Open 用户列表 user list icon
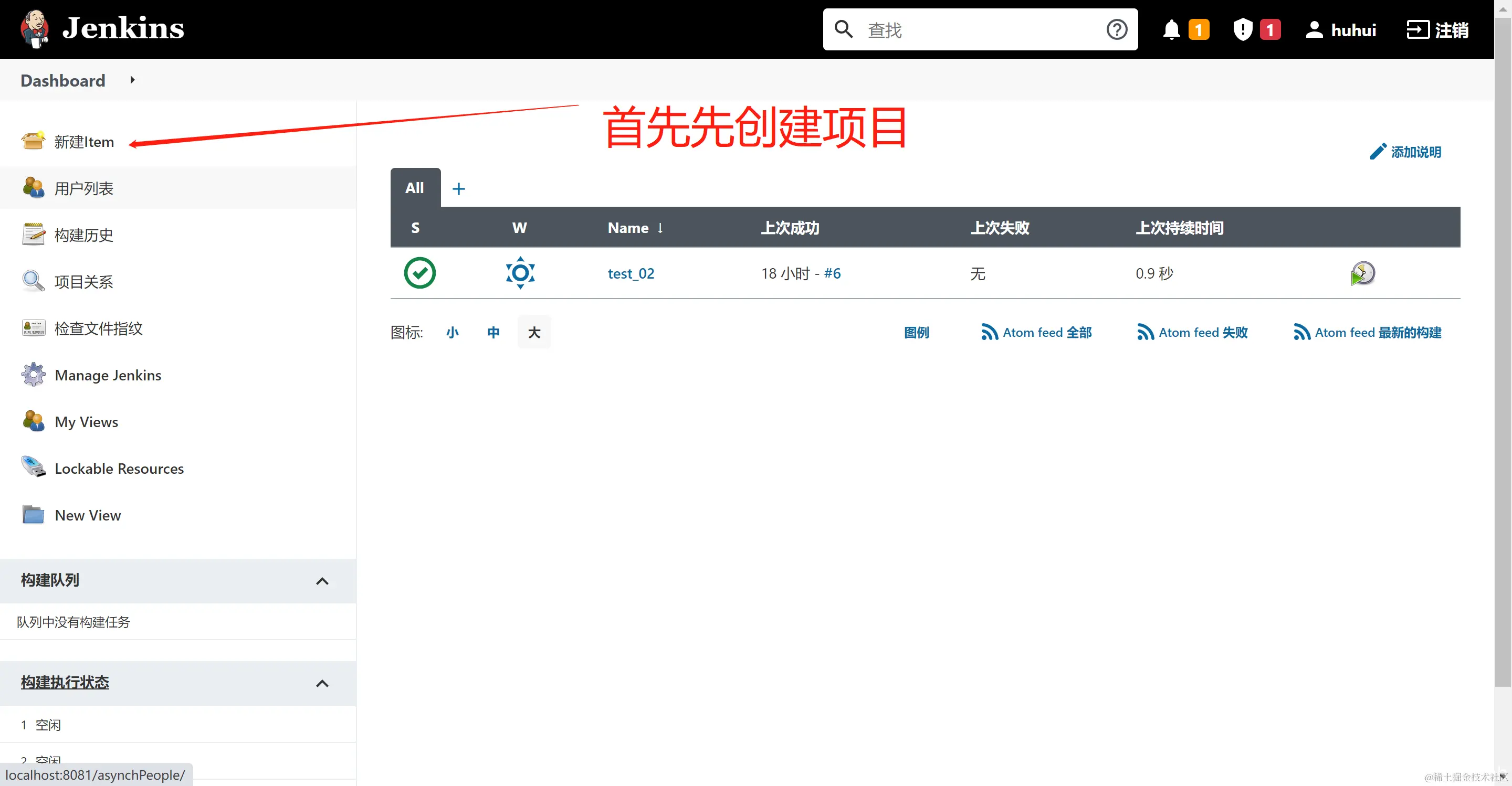Viewport: 1512px width, 786px height. click(33, 188)
